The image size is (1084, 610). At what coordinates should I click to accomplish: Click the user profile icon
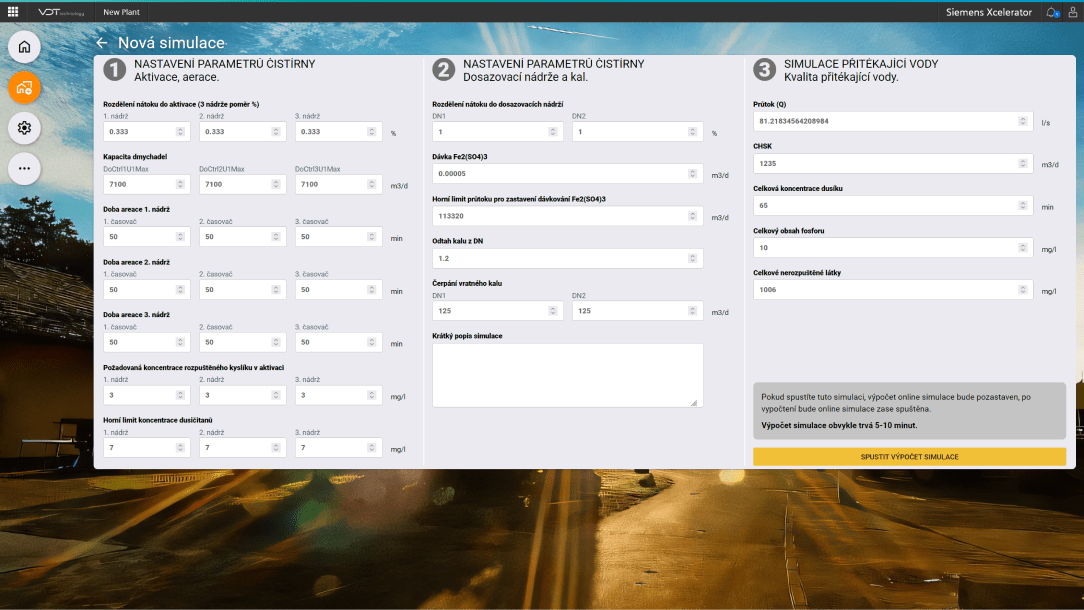(x=1073, y=12)
